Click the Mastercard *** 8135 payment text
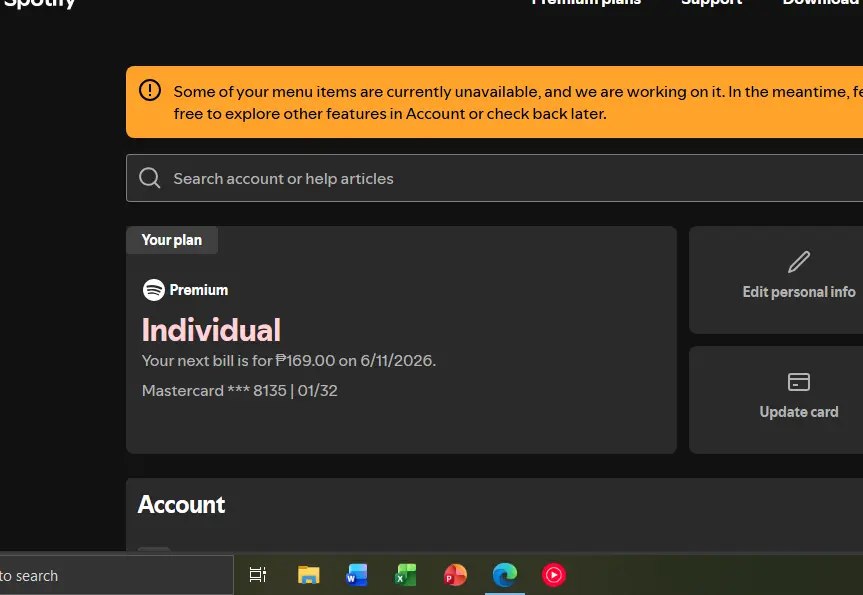This screenshot has height=595, width=863. [x=239, y=391]
